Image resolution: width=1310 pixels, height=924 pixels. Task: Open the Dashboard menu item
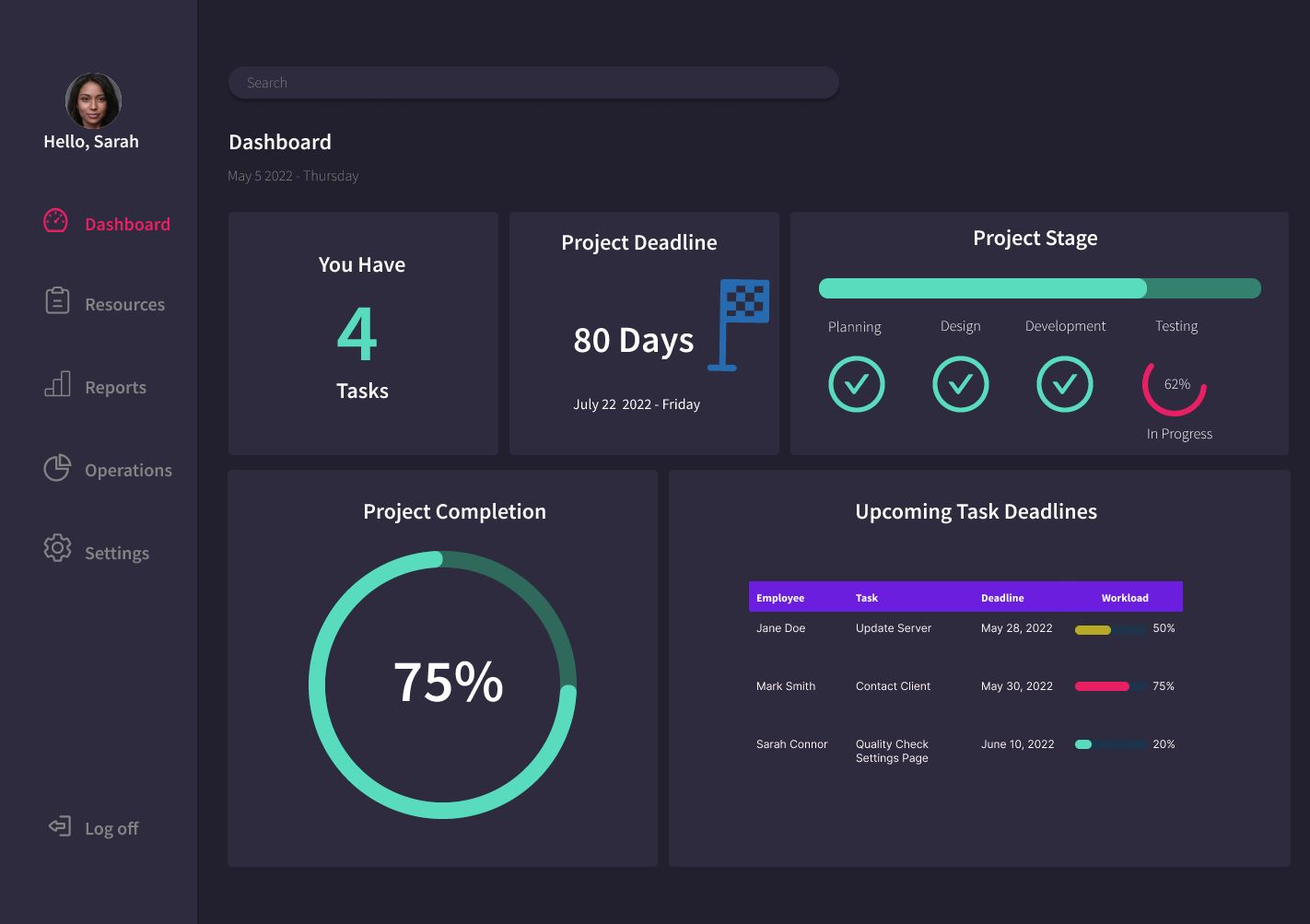click(x=127, y=223)
